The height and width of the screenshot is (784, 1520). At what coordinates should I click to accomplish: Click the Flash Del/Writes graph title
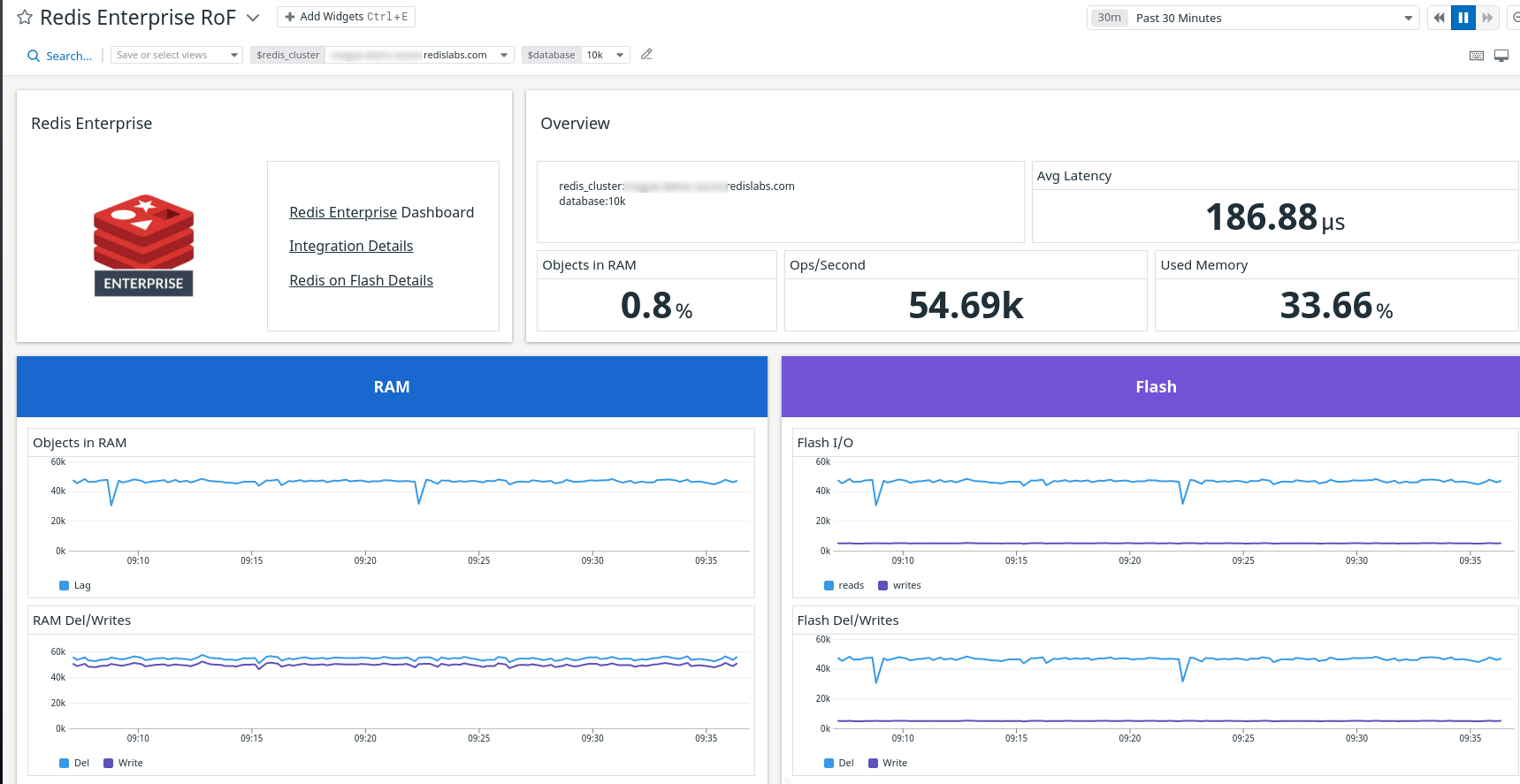click(x=848, y=620)
